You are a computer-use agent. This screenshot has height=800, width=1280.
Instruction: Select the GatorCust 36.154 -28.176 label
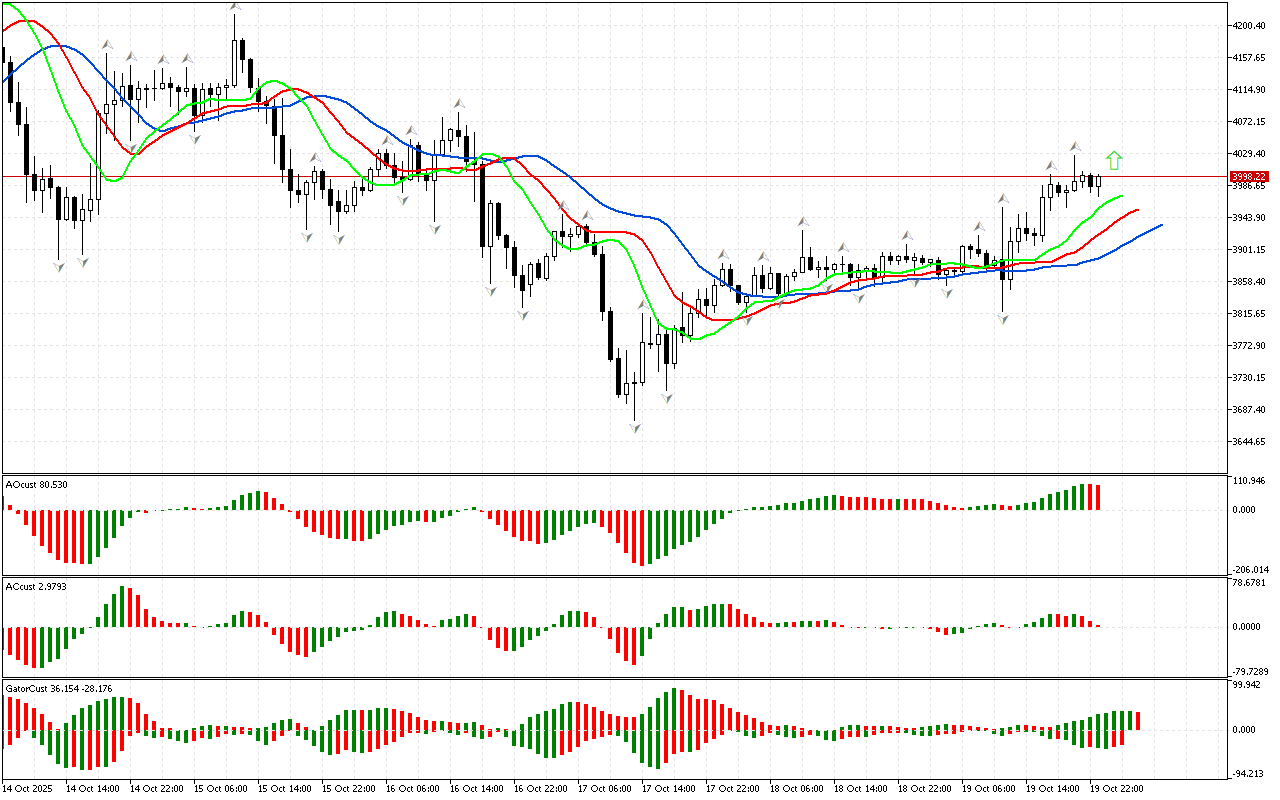tap(59, 688)
